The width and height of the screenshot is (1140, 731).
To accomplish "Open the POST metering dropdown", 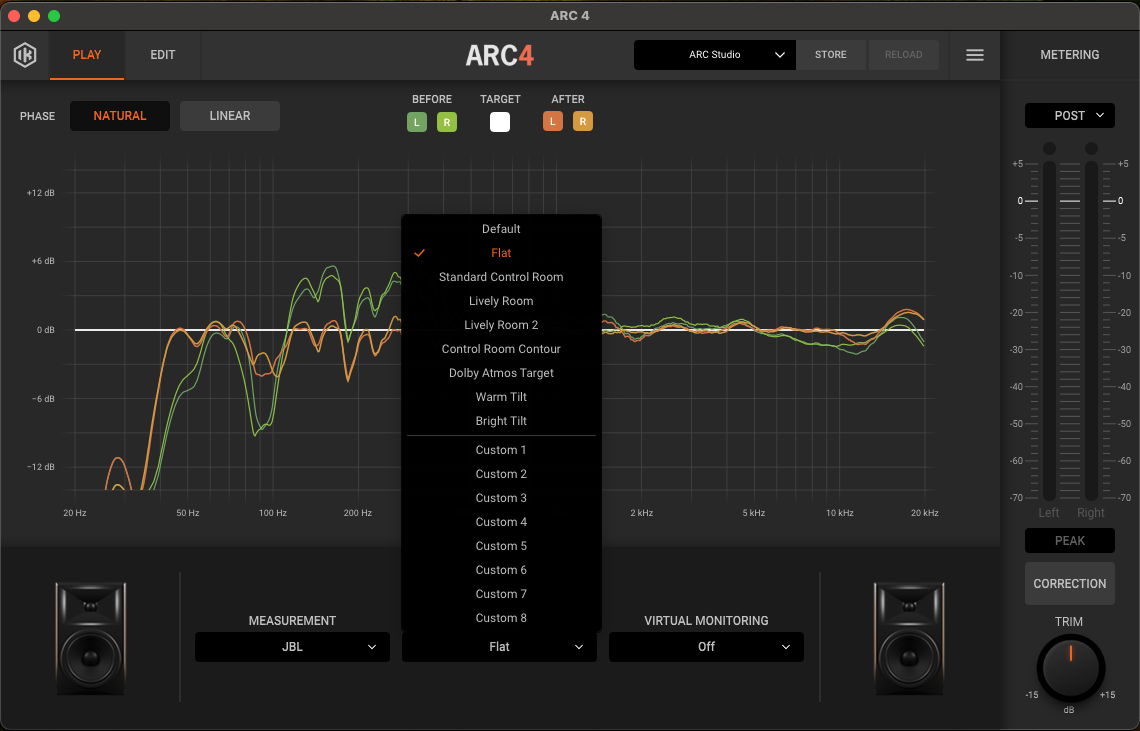I will click(x=1069, y=116).
